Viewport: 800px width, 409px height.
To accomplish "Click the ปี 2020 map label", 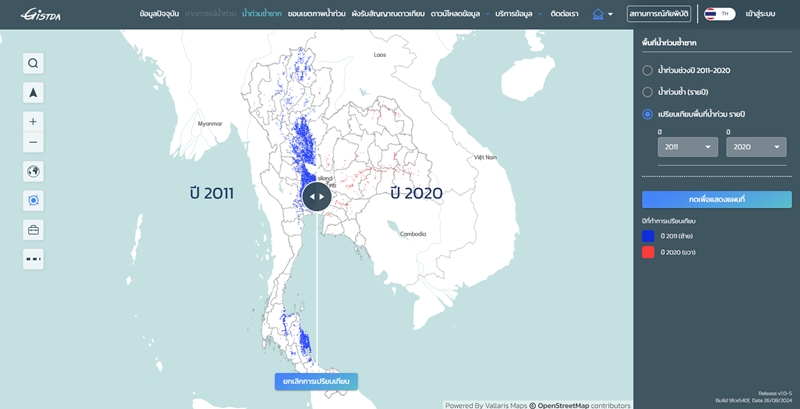I will coord(417,193).
